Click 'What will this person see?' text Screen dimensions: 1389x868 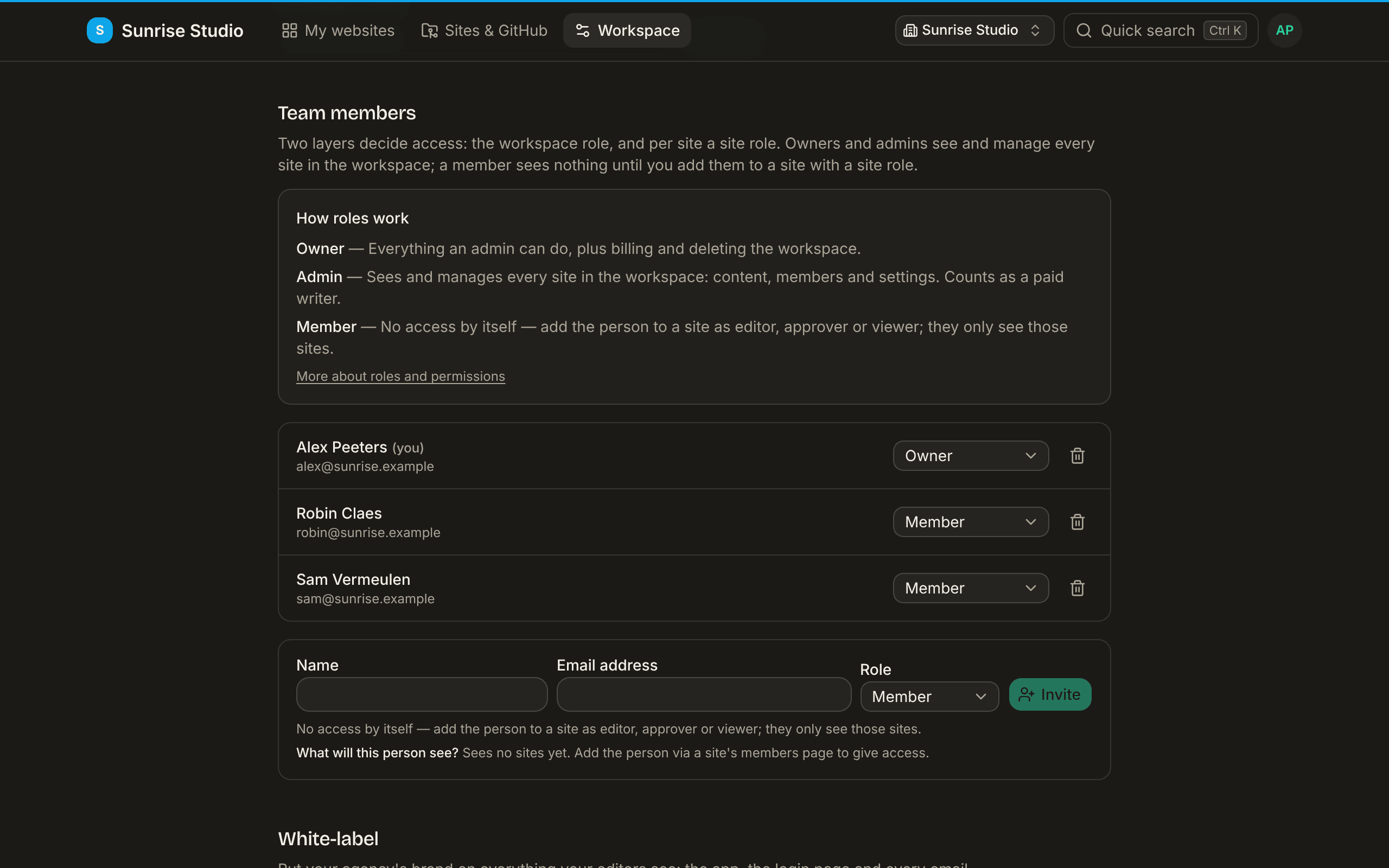(377, 753)
